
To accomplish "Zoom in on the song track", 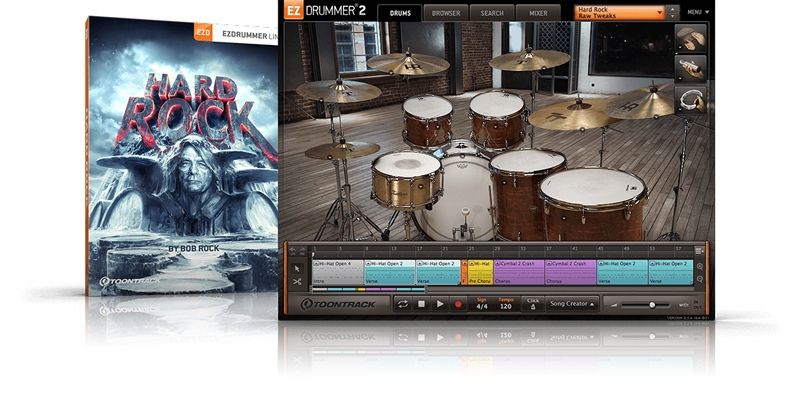I will pyautogui.click(x=700, y=267).
